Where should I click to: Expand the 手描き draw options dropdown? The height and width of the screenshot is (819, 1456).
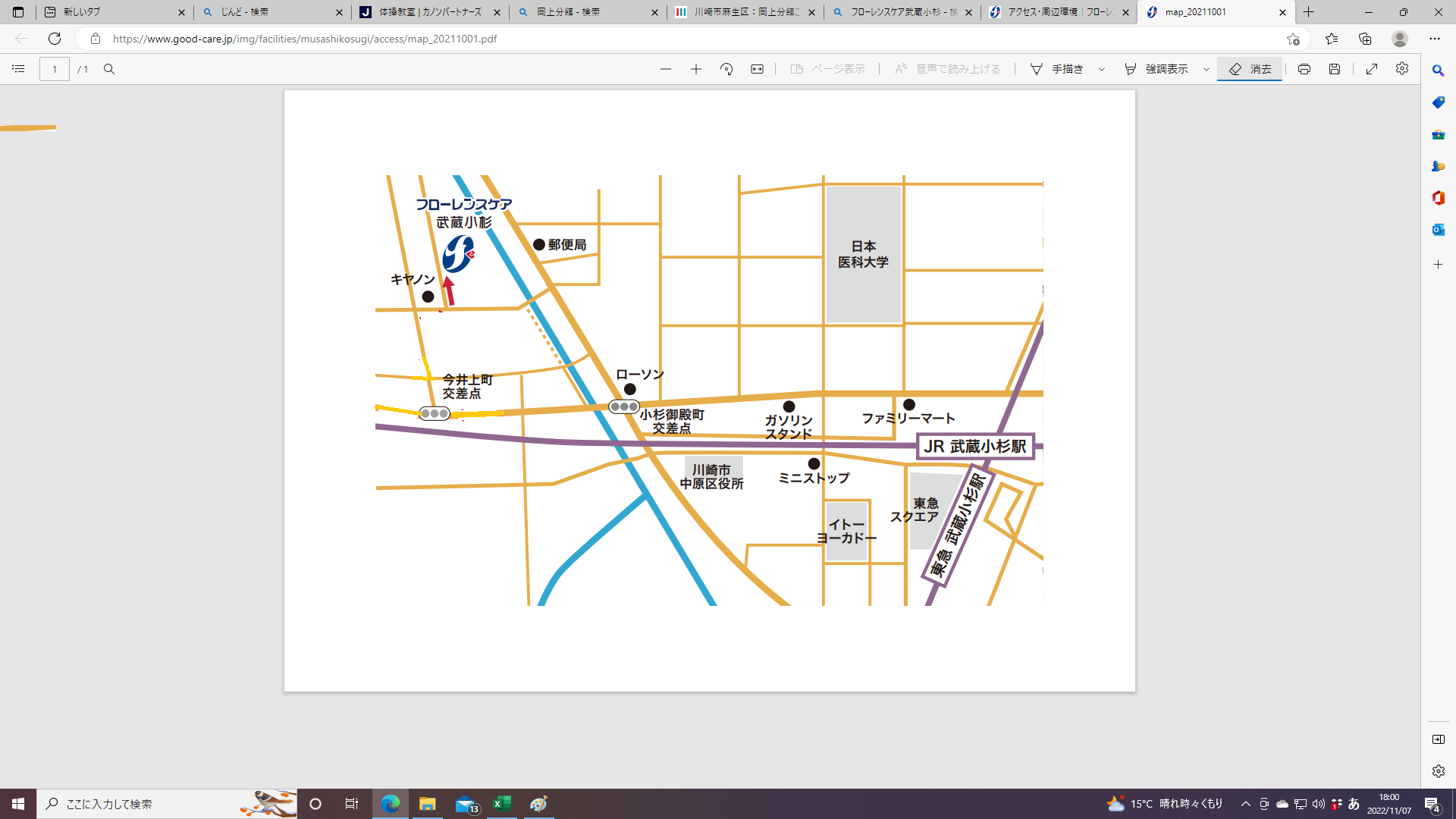click(x=1102, y=69)
